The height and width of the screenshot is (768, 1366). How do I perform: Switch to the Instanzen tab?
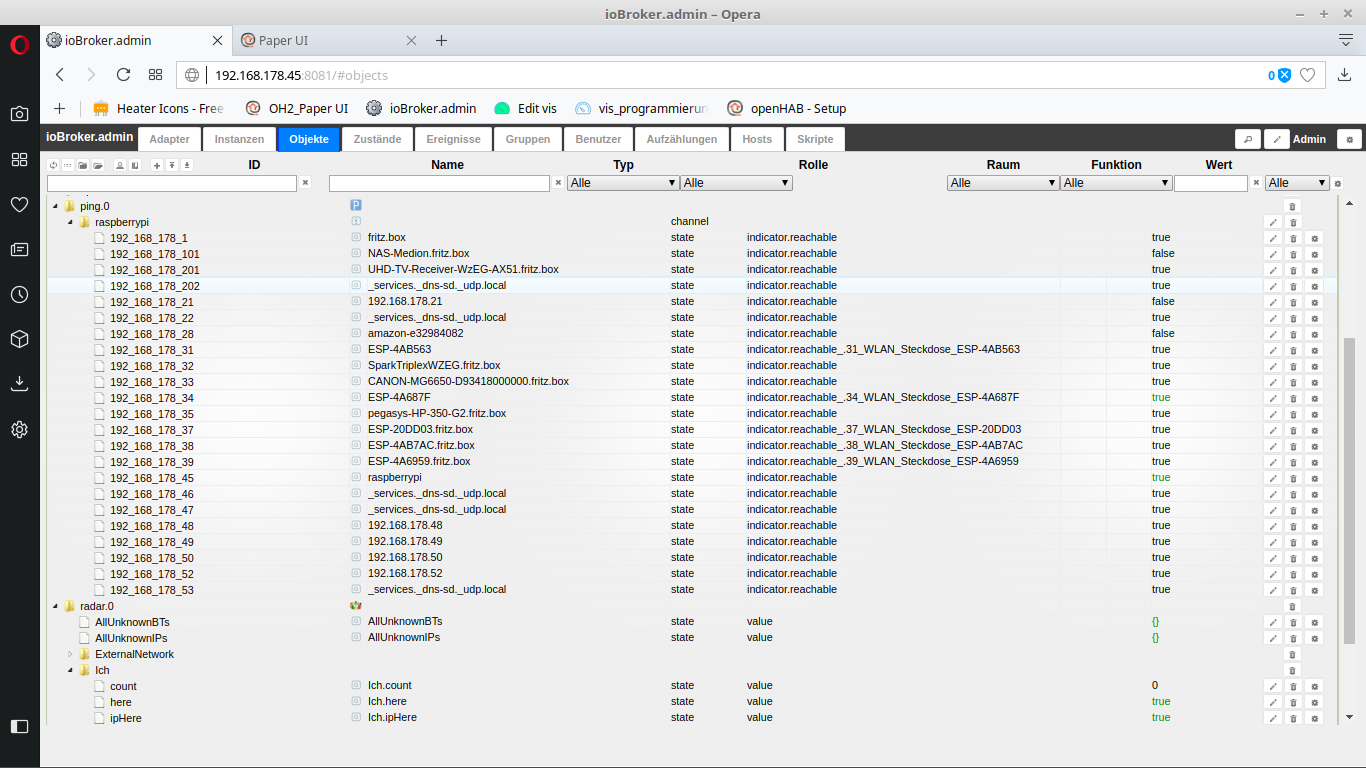pyautogui.click(x=239, y=139)
